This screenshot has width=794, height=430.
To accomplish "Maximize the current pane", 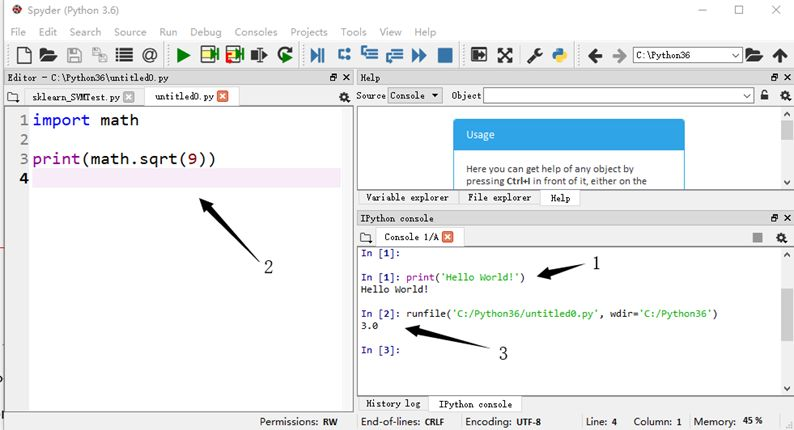I will [479, 54].
